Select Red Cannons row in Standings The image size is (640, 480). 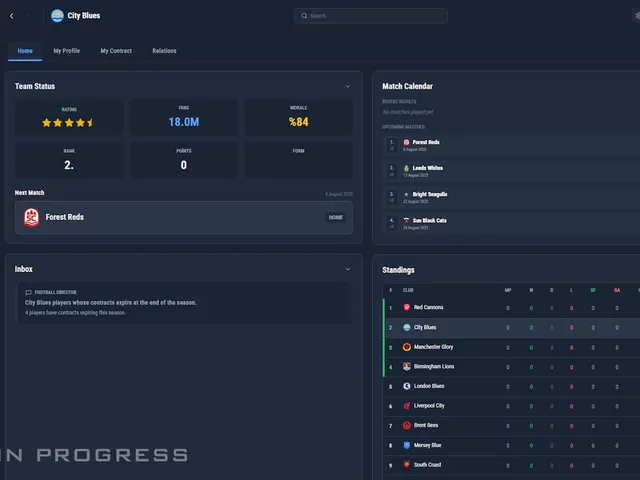[511, 308]
